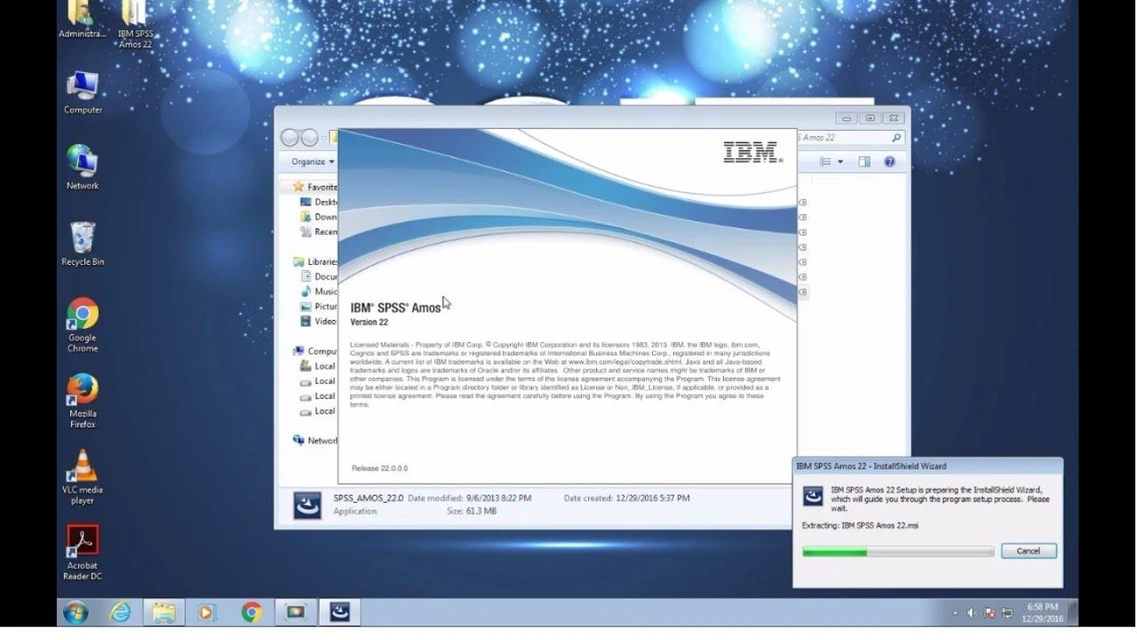1137x640 pixels.
Task: Toggle the Explorer preview pane
Action: pos(864,162)
